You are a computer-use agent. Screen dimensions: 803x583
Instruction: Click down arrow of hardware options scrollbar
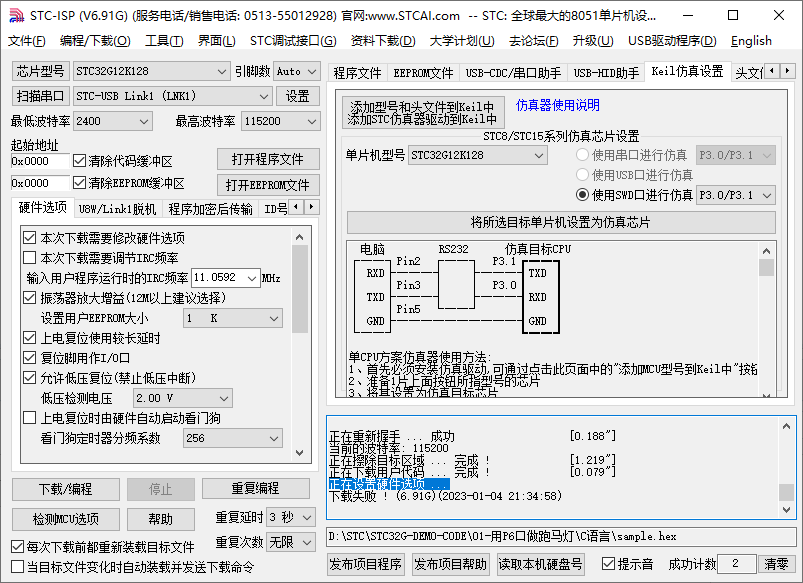(300, 453)
